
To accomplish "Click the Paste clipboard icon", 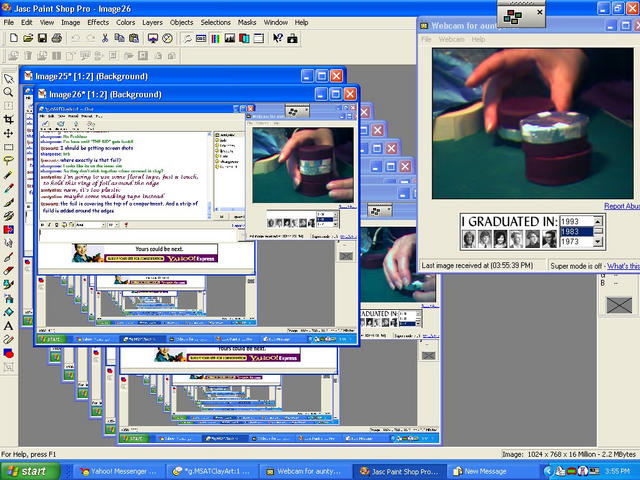I will 133,38.
